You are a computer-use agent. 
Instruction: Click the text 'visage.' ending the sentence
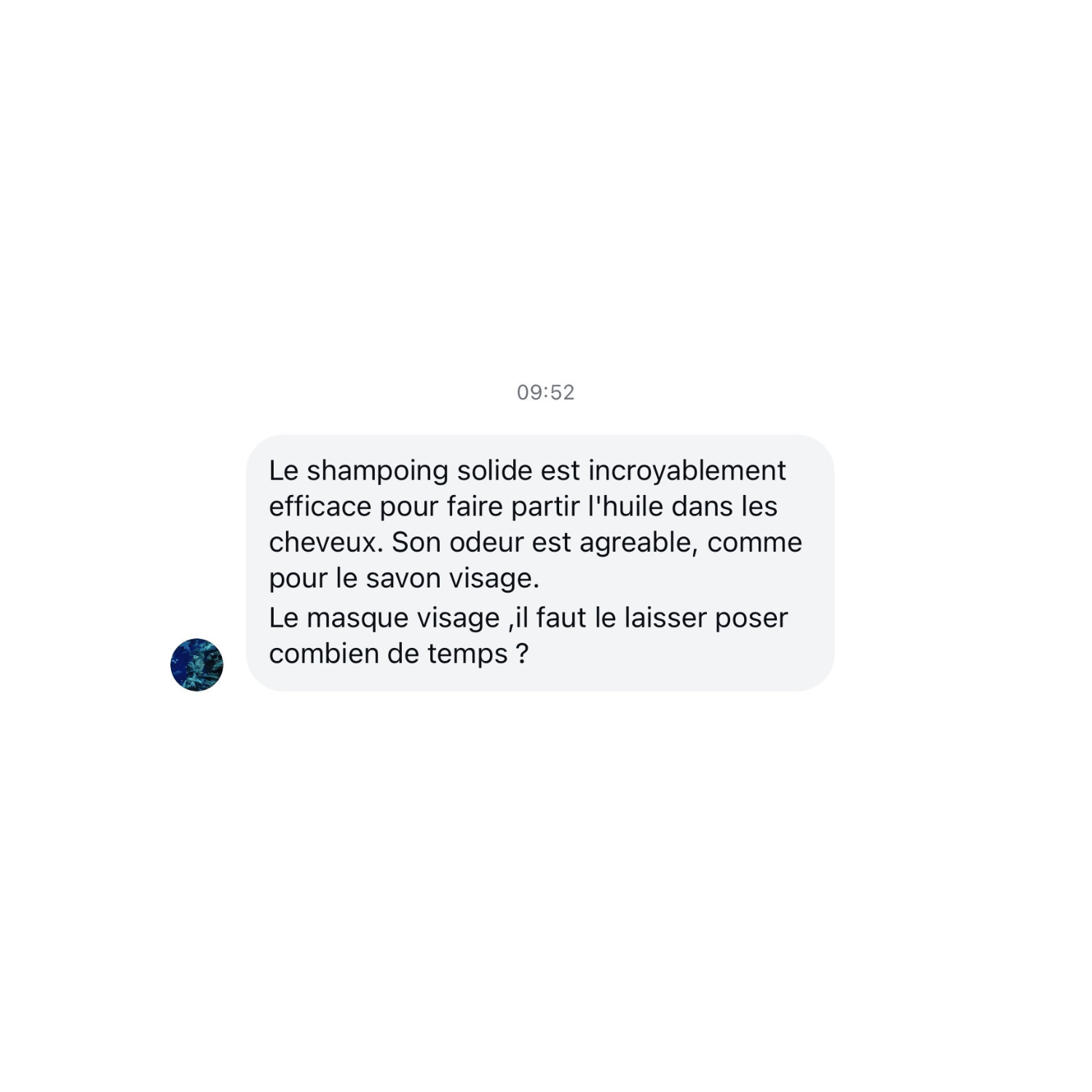494,580
